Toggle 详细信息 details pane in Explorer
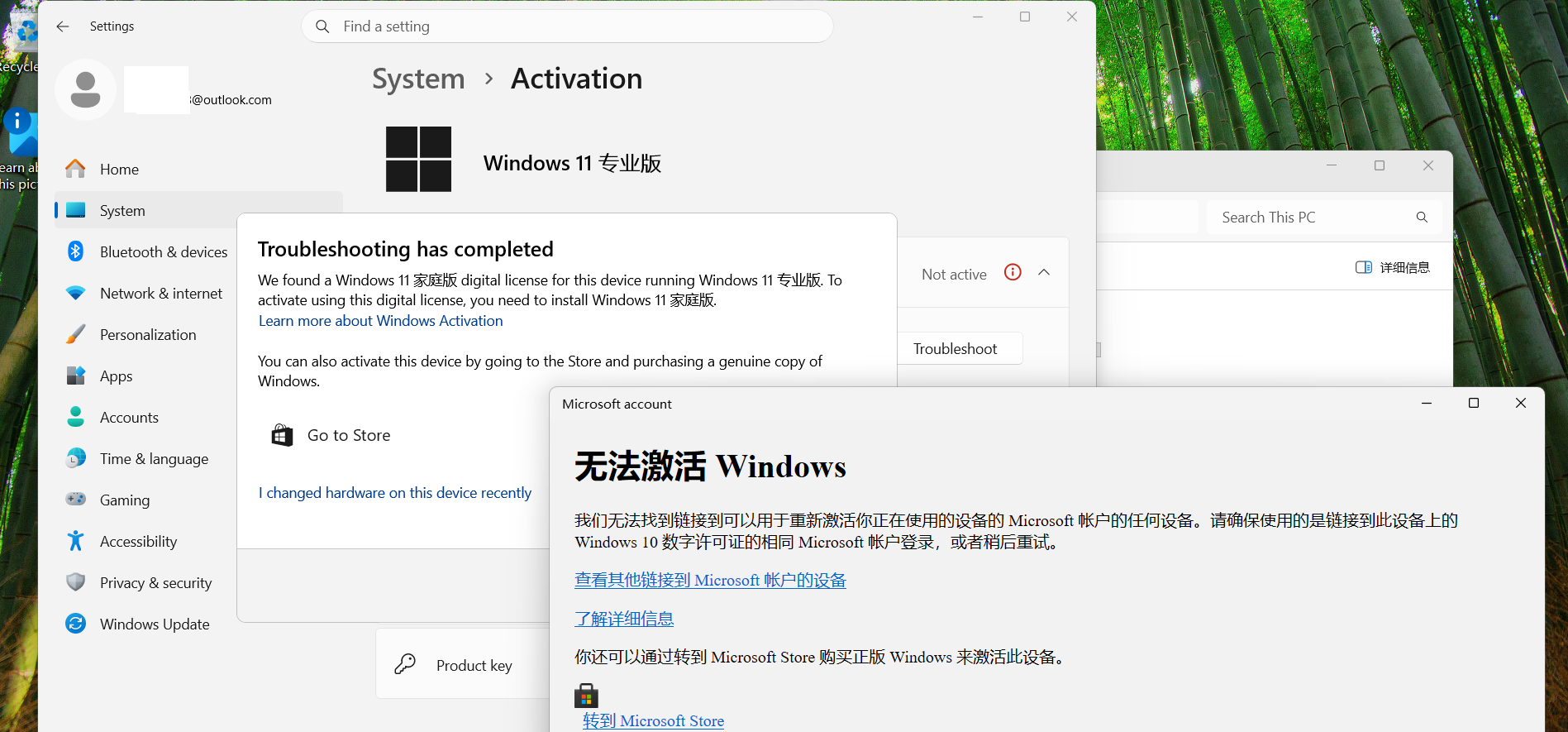The height and width of the screenshot is (732, 1568). 1393,267
